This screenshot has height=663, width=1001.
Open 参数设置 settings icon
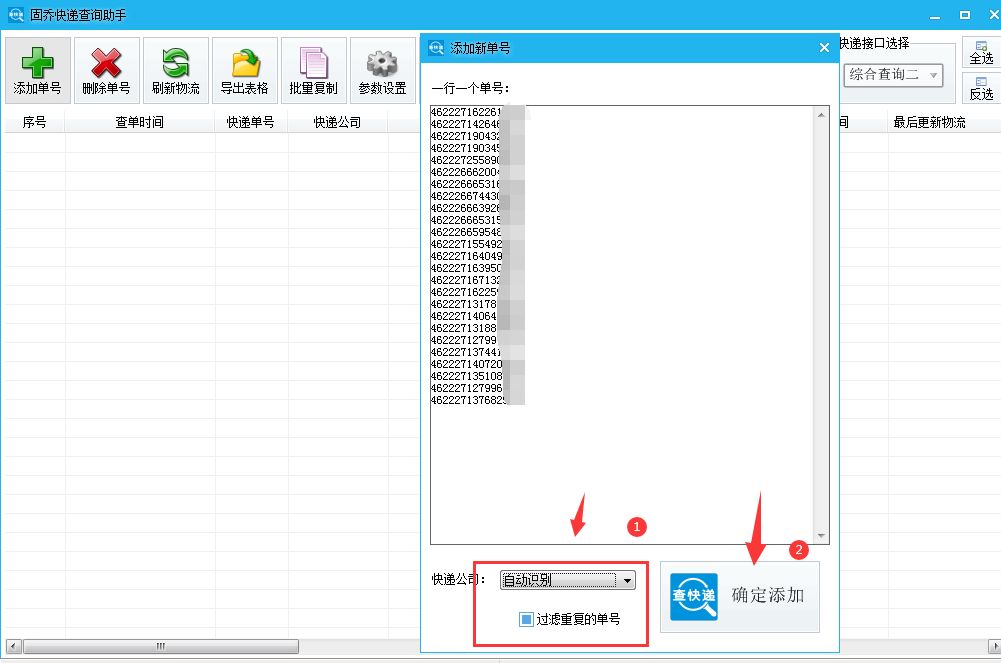[382, 68]
